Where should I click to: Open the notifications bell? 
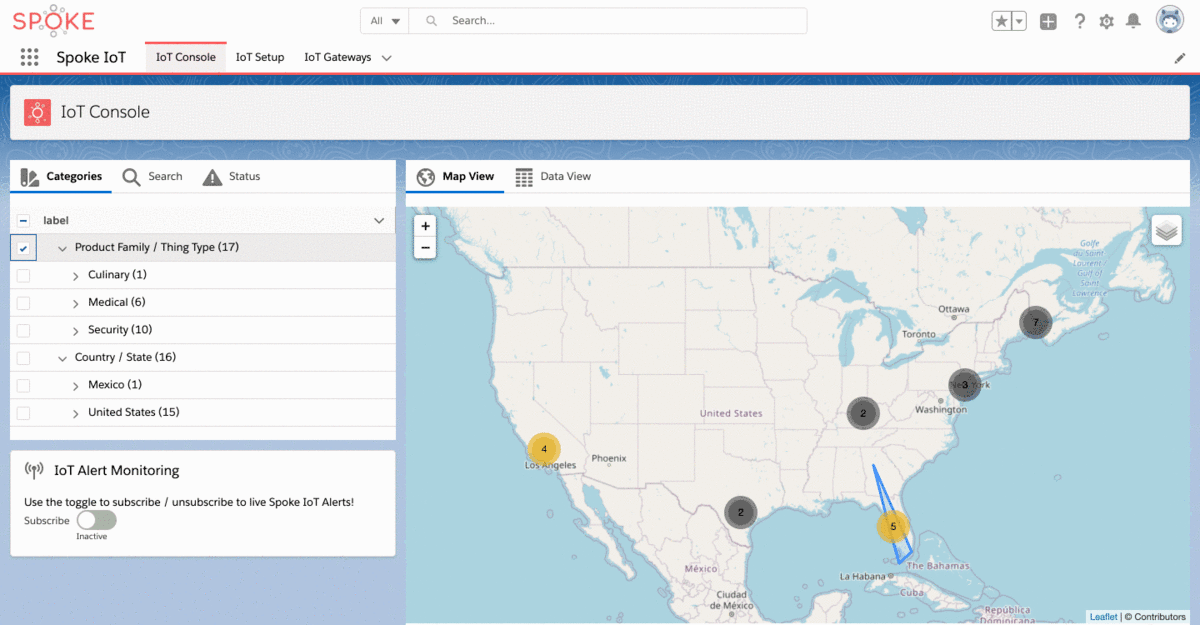(x=1134, y=21)
